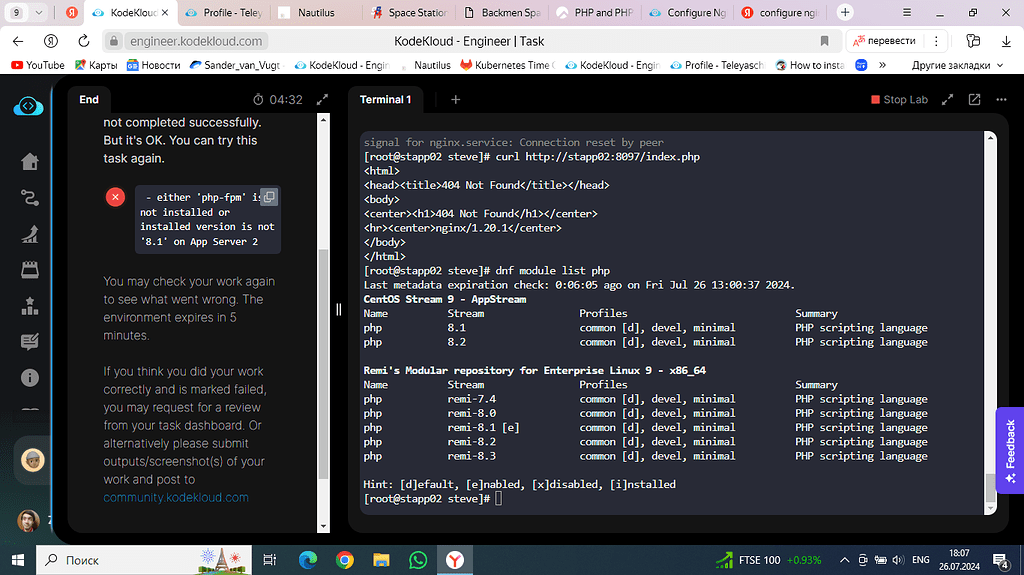Open the avatar badge in sidebar
The height and width of the screenshot is (575, 1024).
(x=32, y=460)
